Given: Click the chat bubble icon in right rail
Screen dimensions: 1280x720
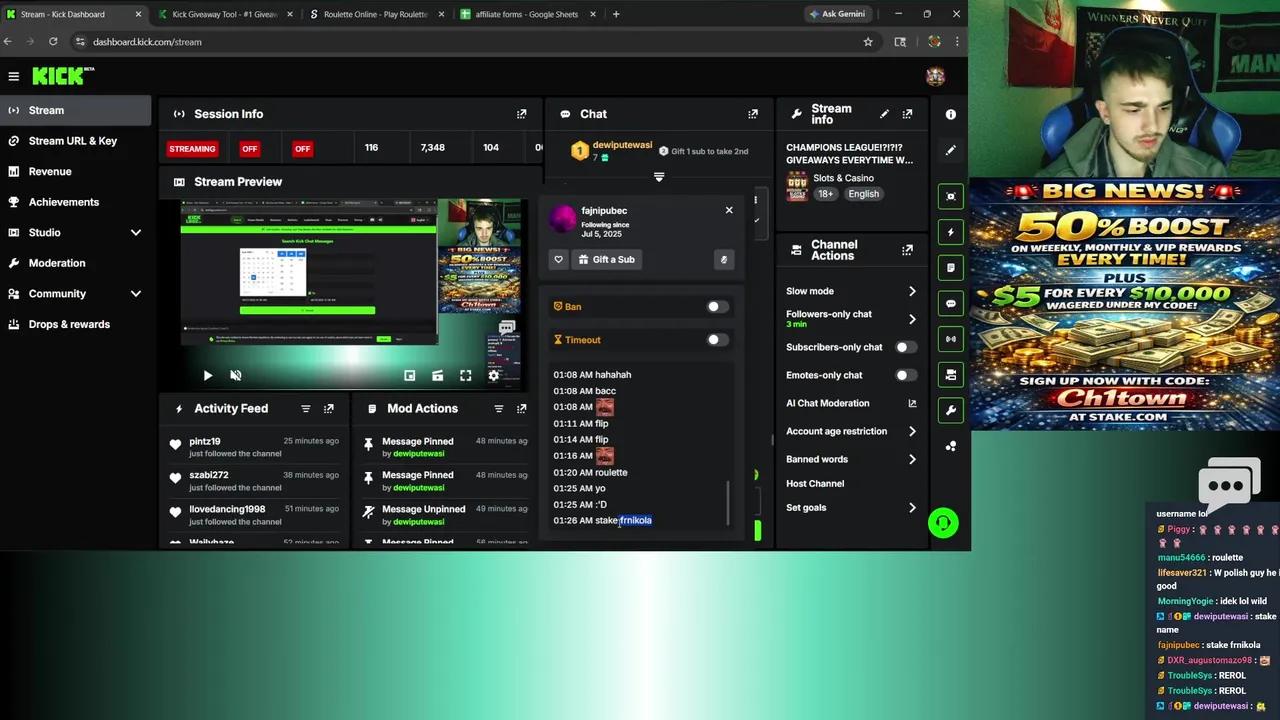Looking at the screenshot, I should 951,304.
